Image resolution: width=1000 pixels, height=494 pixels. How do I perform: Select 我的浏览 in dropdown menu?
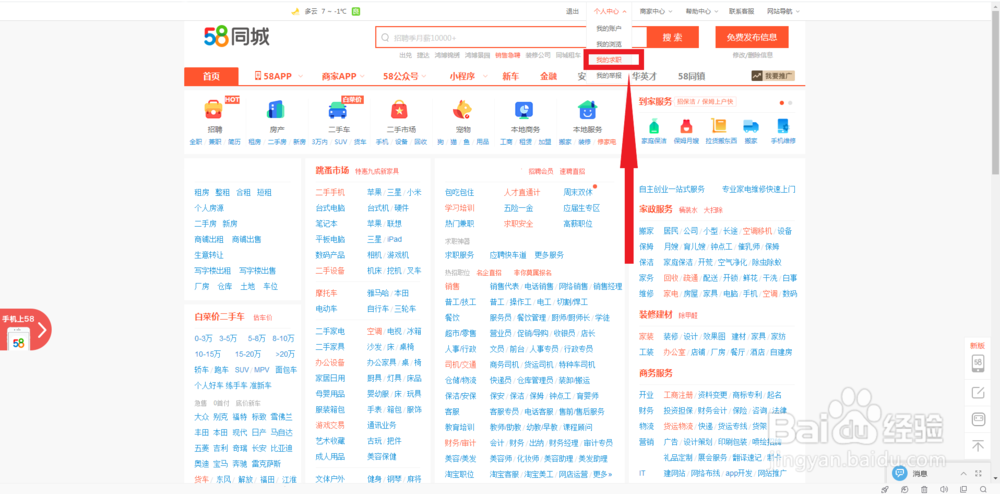tap(608, 44)
